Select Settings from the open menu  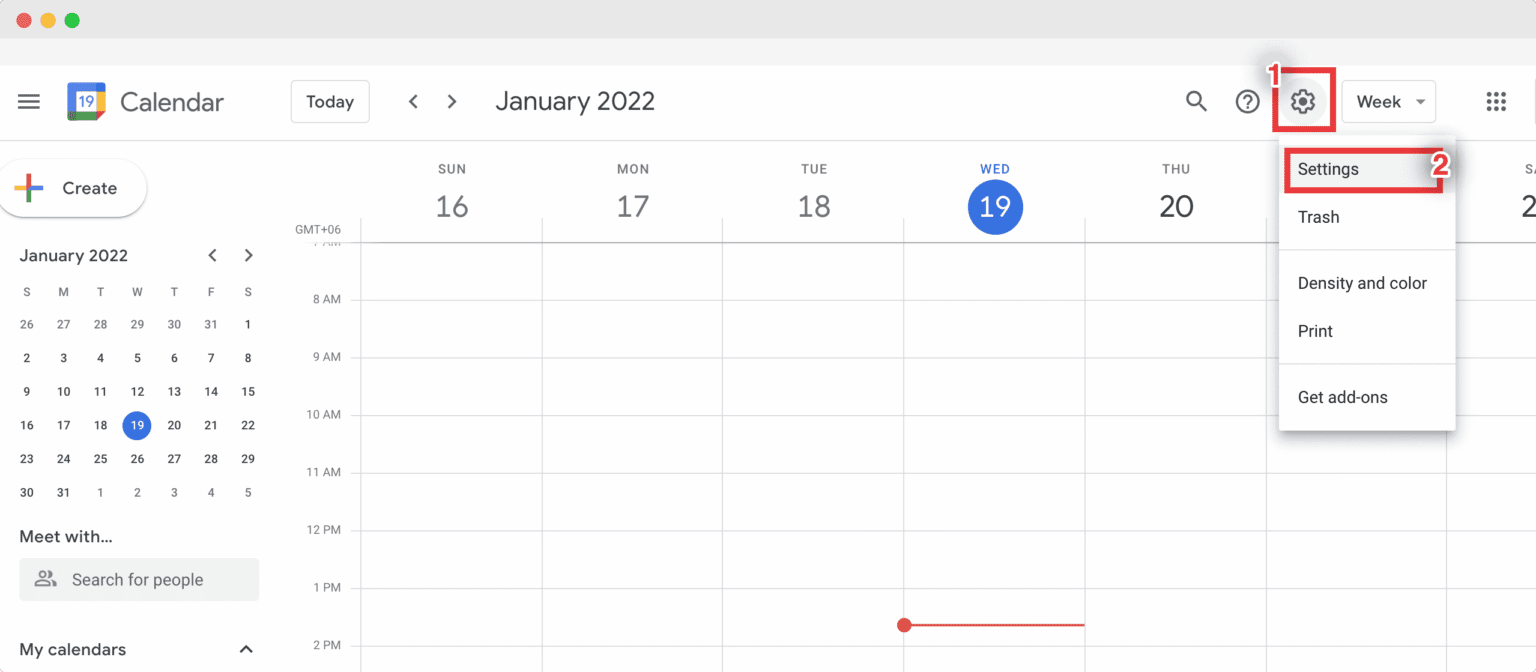(x=1328, y=169)
